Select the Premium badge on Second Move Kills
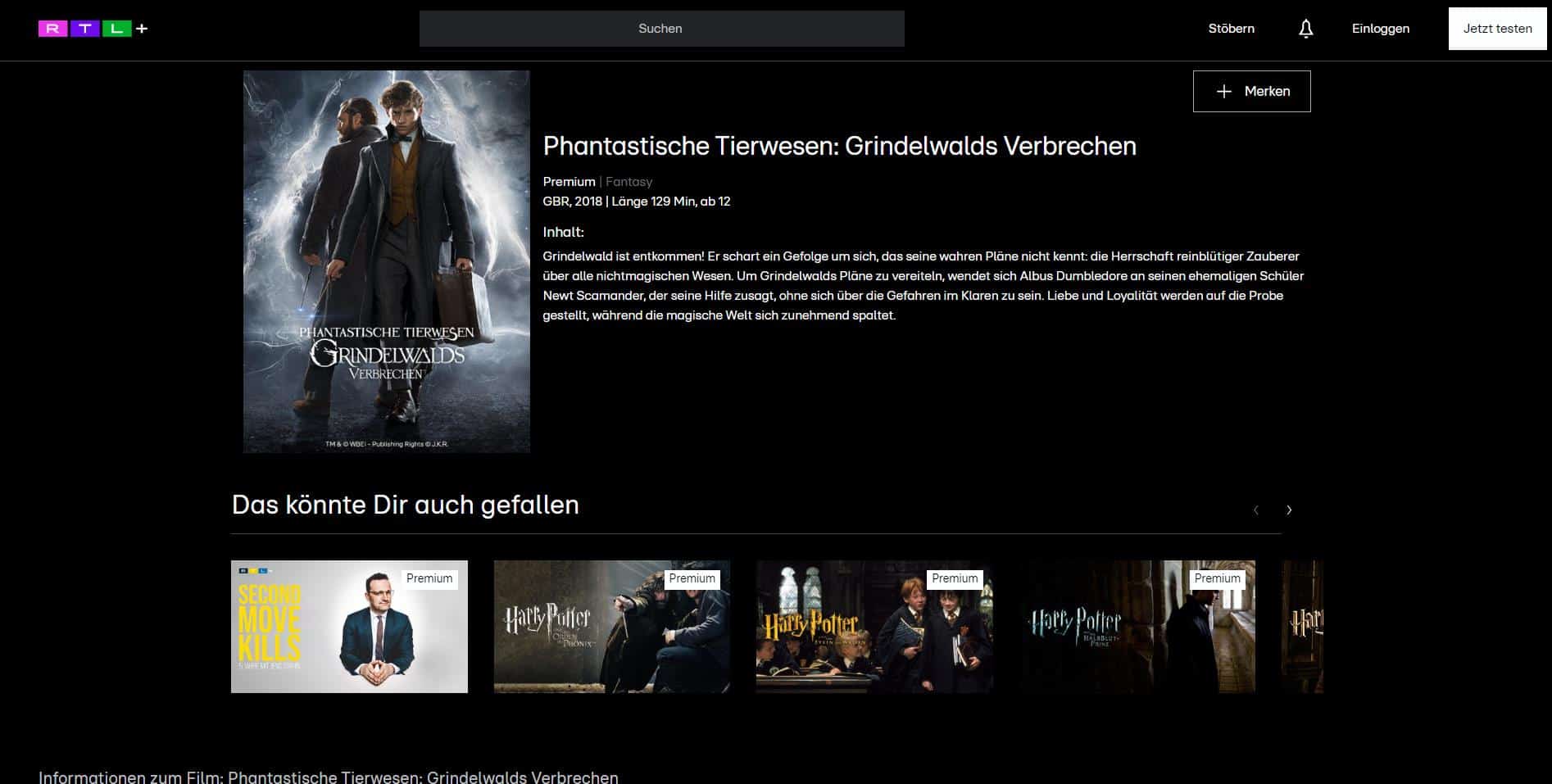Image resolution: width=1552 pixels, height=784 pixels. tap(429, 578)
